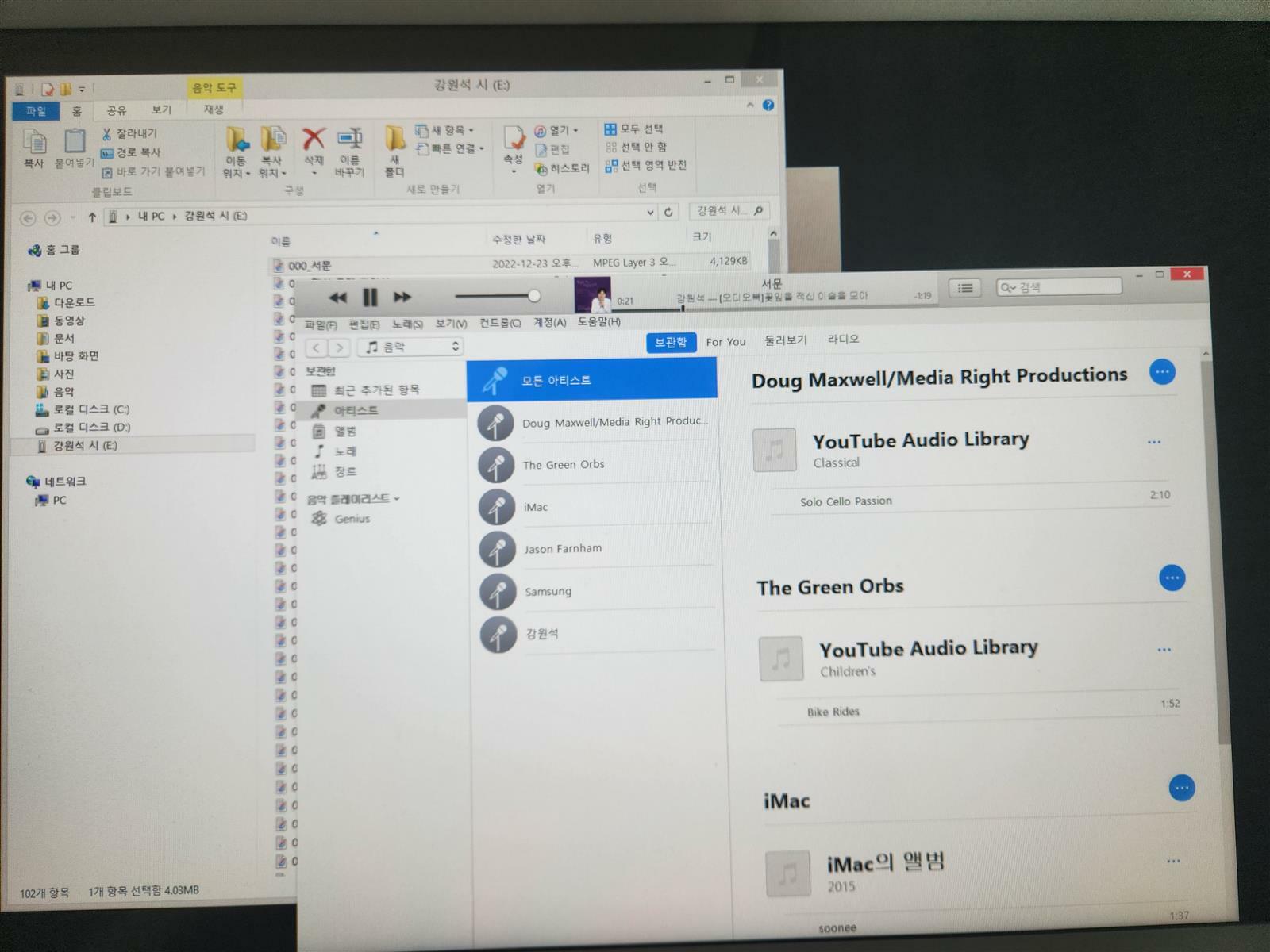Screen dimensions: 1270x952
Task: Switch to the 라디오 tab
Action: [x=843, y=339]
